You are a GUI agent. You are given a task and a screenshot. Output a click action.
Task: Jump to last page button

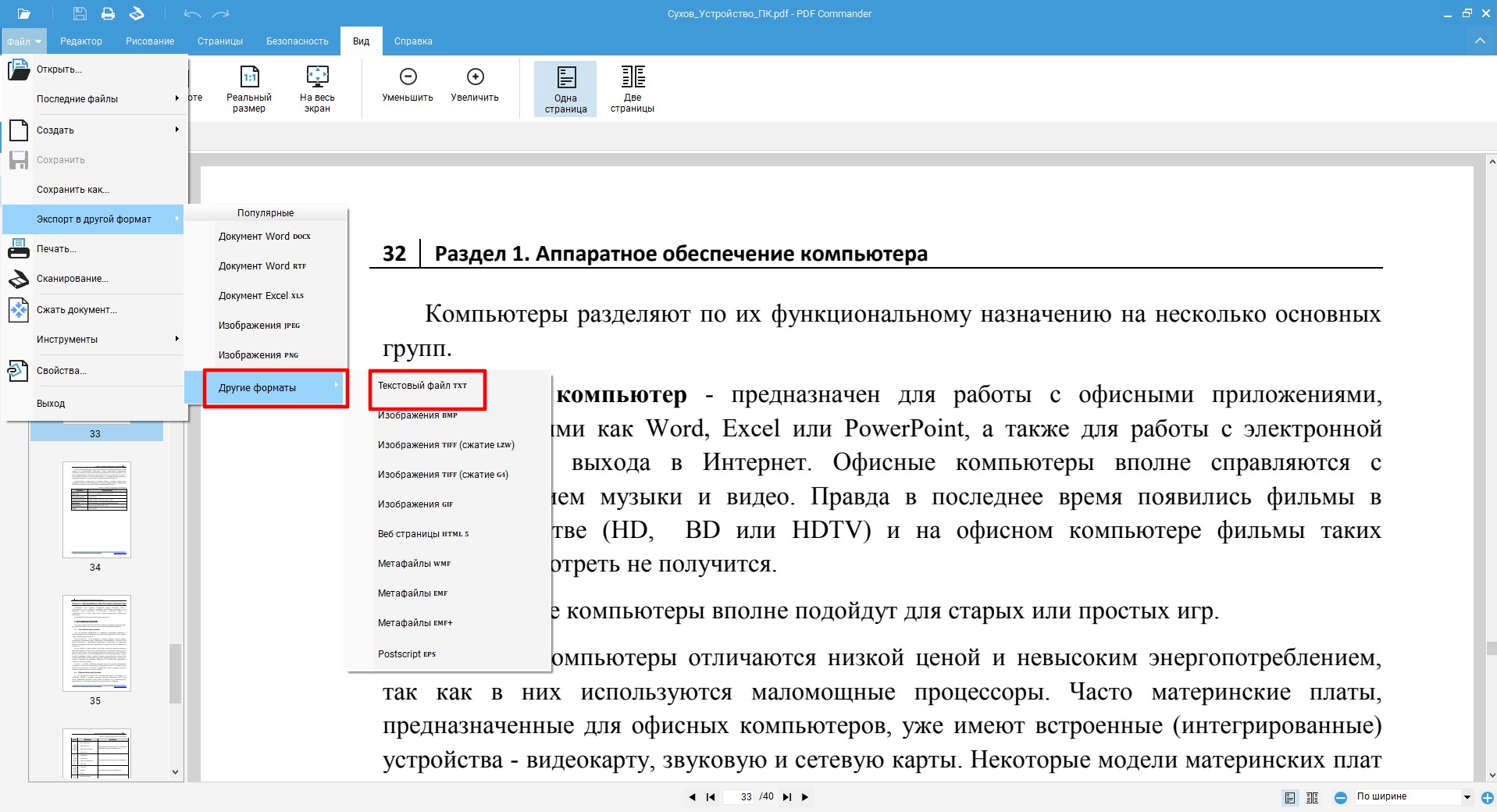click(787, 797)
